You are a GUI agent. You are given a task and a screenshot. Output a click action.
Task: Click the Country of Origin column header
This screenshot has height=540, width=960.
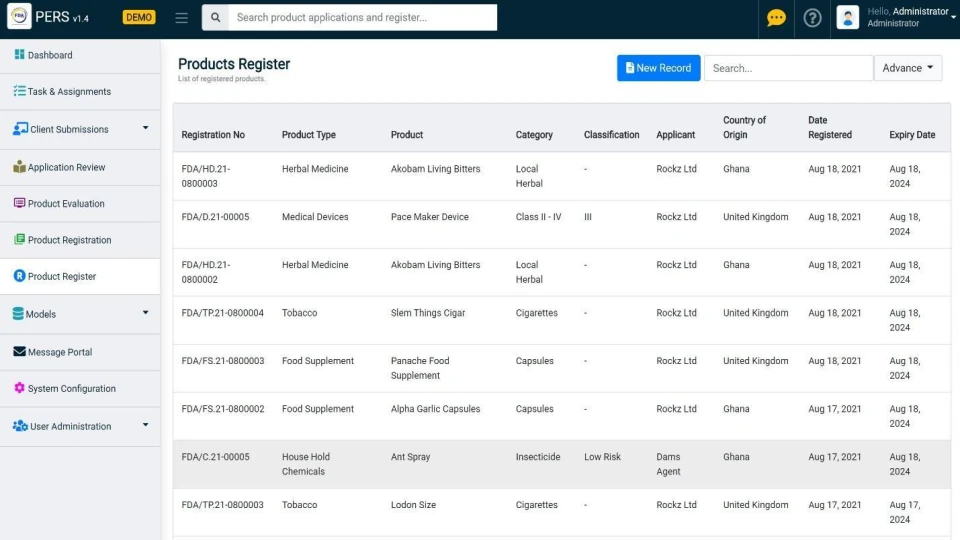point(744,127)
